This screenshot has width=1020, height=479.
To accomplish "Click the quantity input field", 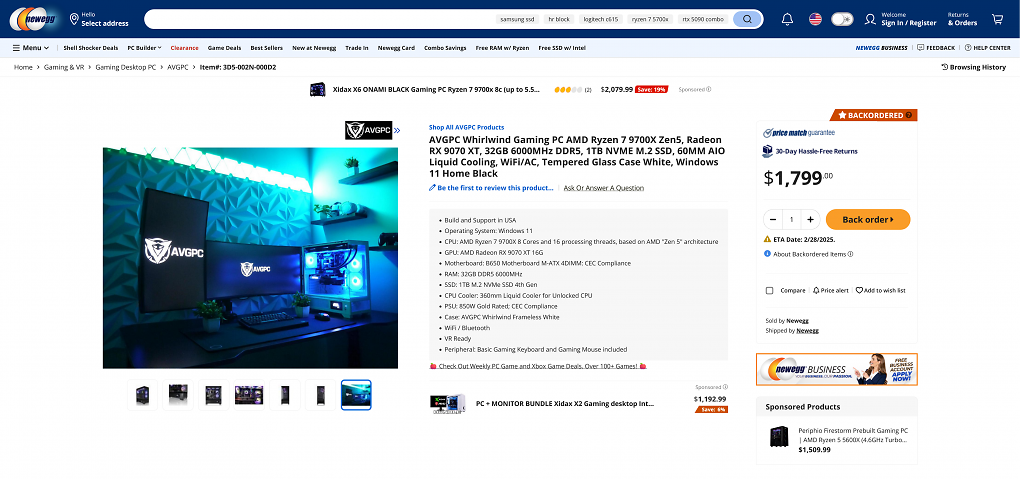I will pos(792,219).
